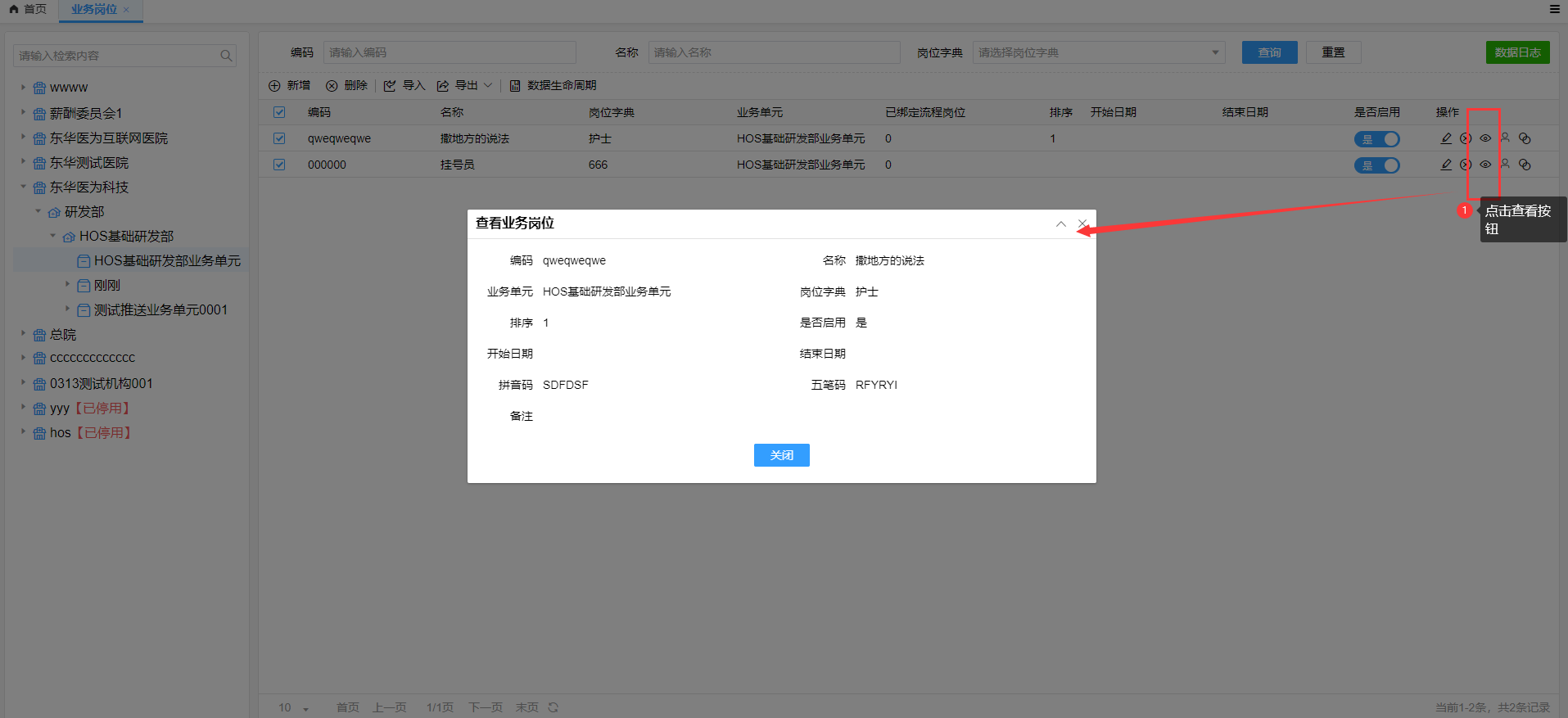Click the view eye icon in the qweqweqwe row
Screen dimensions: 1568x718
[1485, 139]
